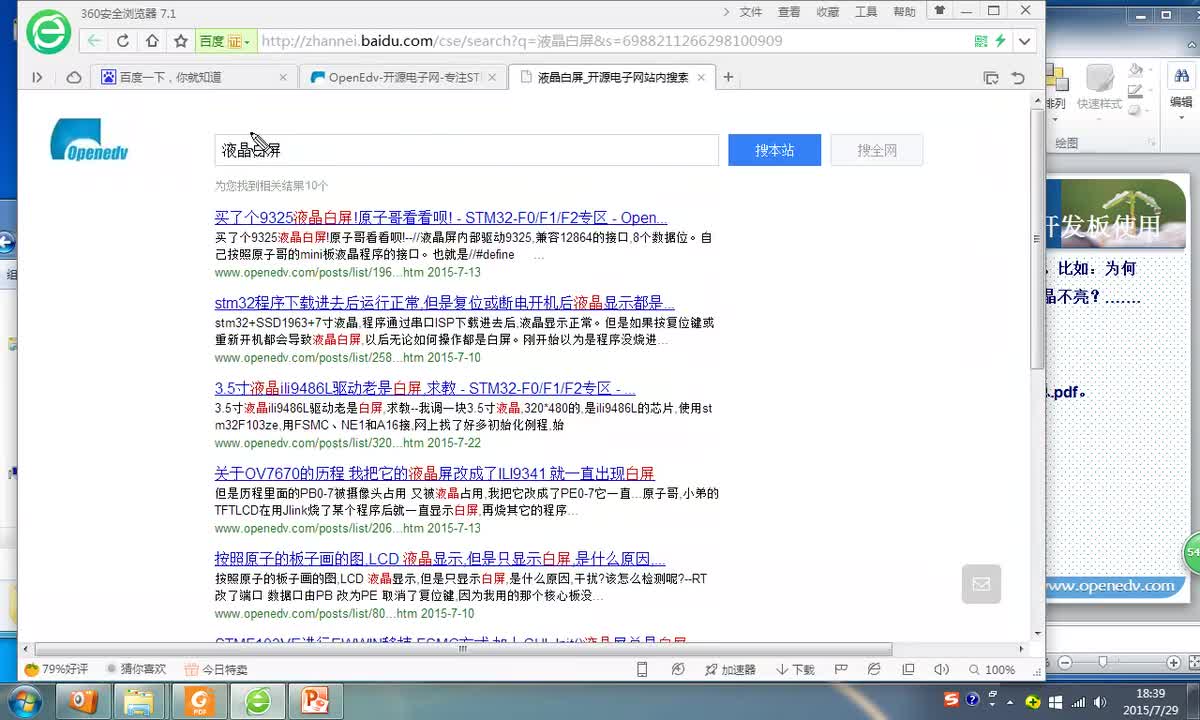The height and width of the screenshot is (720, 1200).
Task: Switch to the 百度一下，你就知道 tab
Action: pos(194,77)
